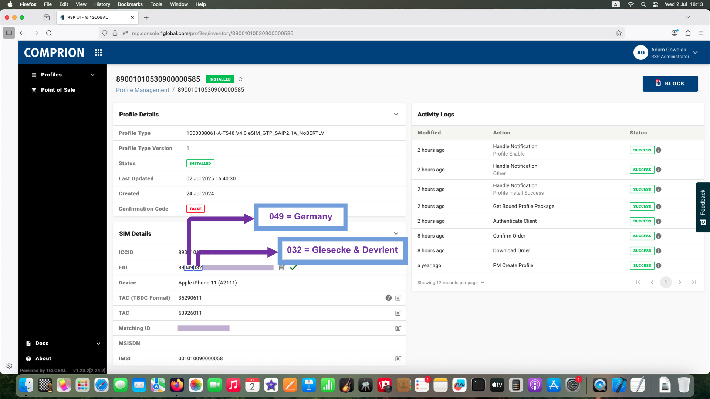Open user account dropdown in header
710x399 pixels.
(x=665, y=53)
